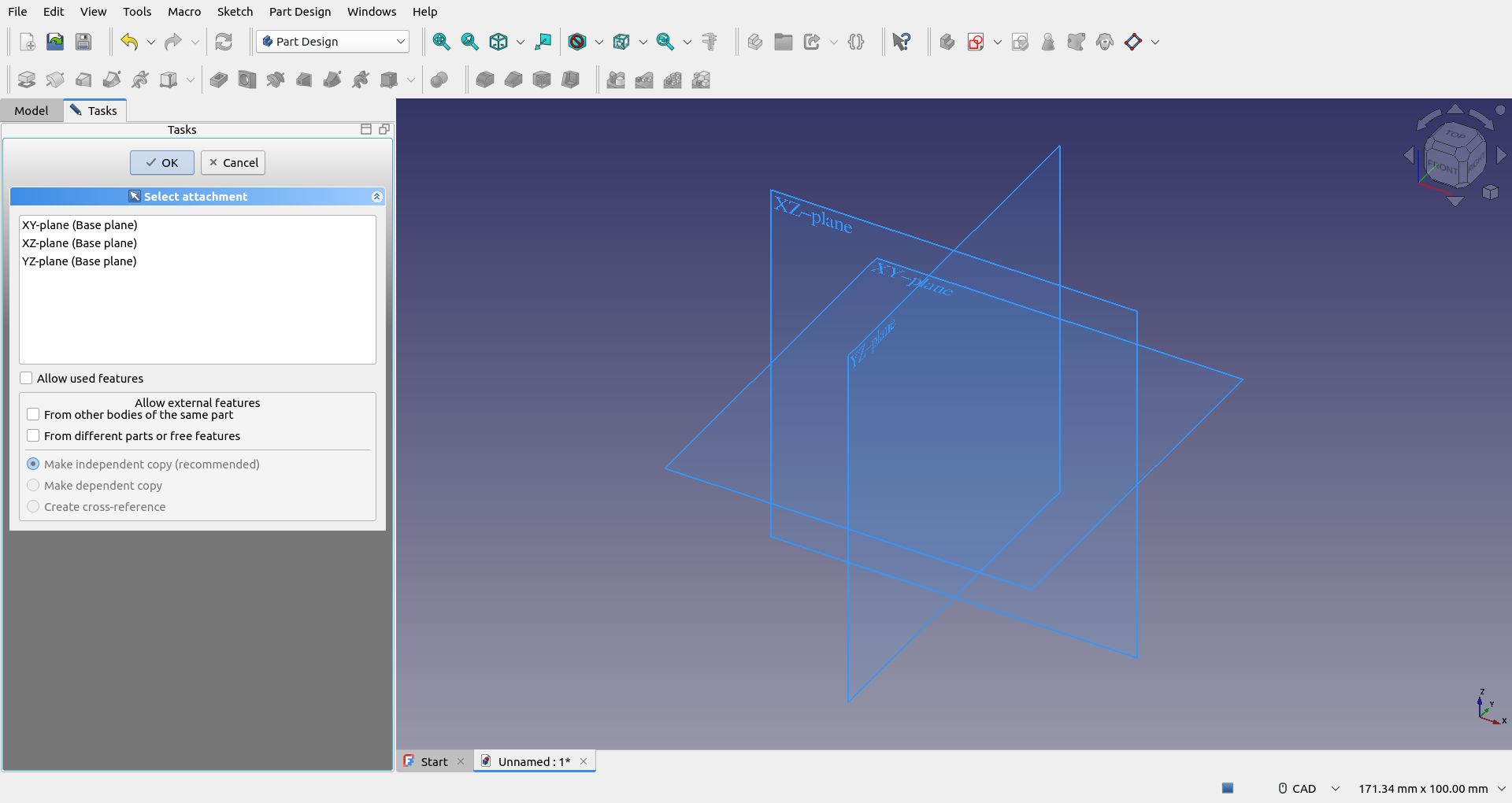Select Make independent copy radio button
The image size is (1512, 803).
click(33, 464)
